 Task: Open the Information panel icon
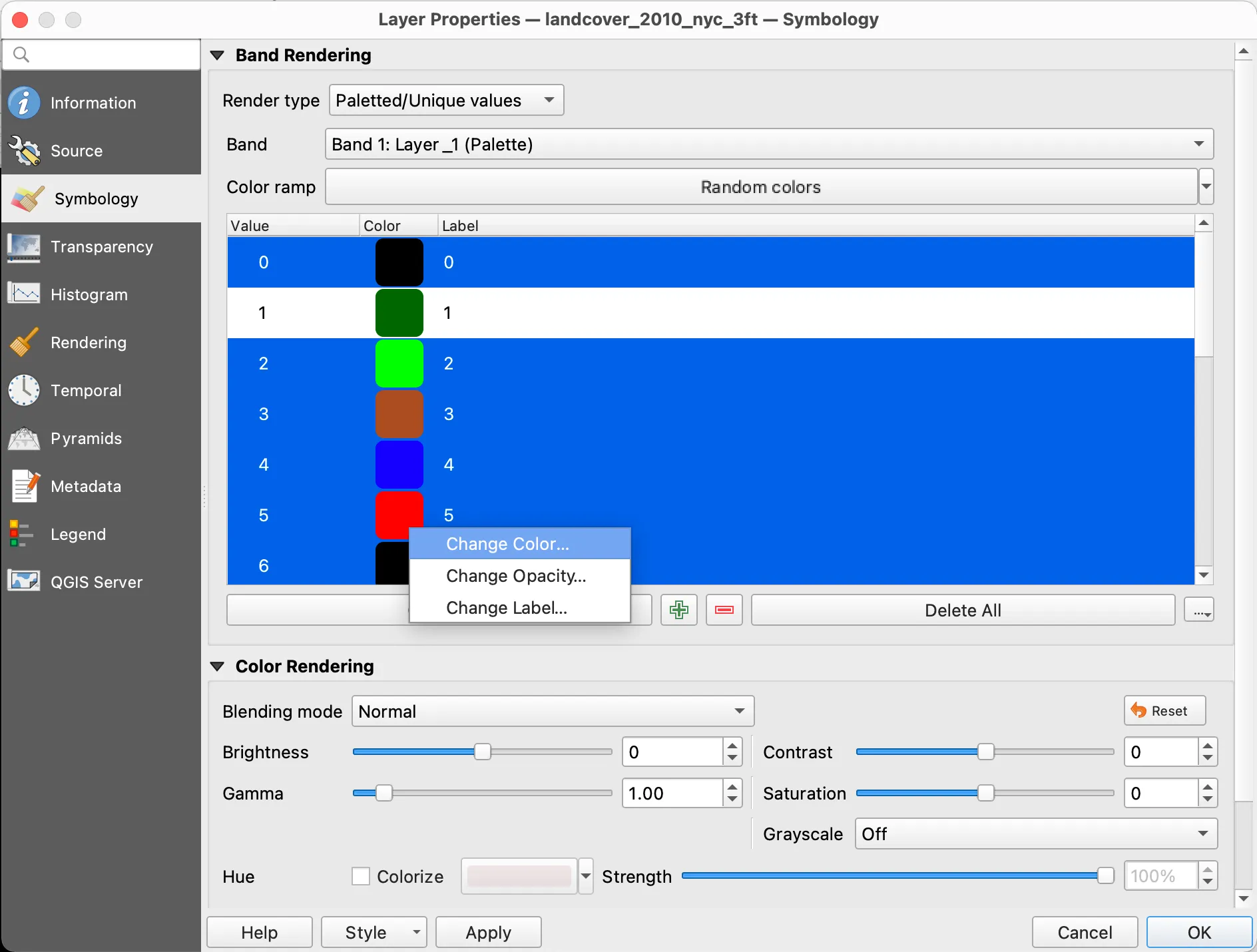pyautogui.click(x=25, y=103)
